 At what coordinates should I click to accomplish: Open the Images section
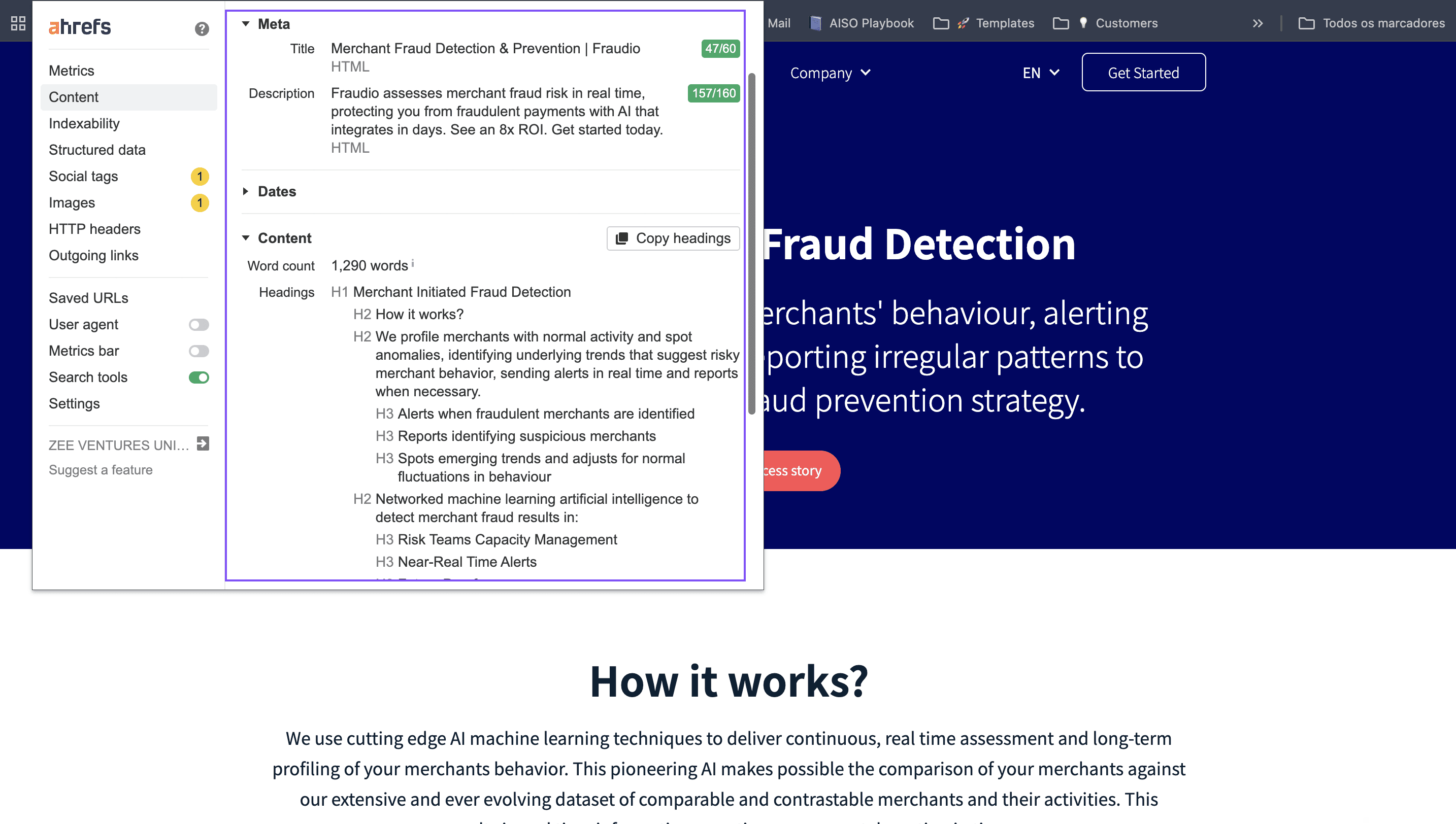coord(72,203)
